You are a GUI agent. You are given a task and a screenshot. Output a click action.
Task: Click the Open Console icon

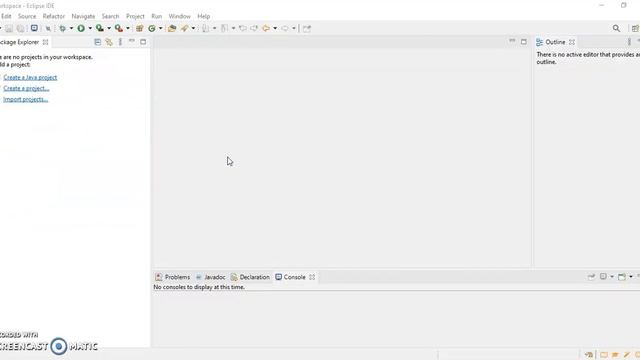pos(622,277)
